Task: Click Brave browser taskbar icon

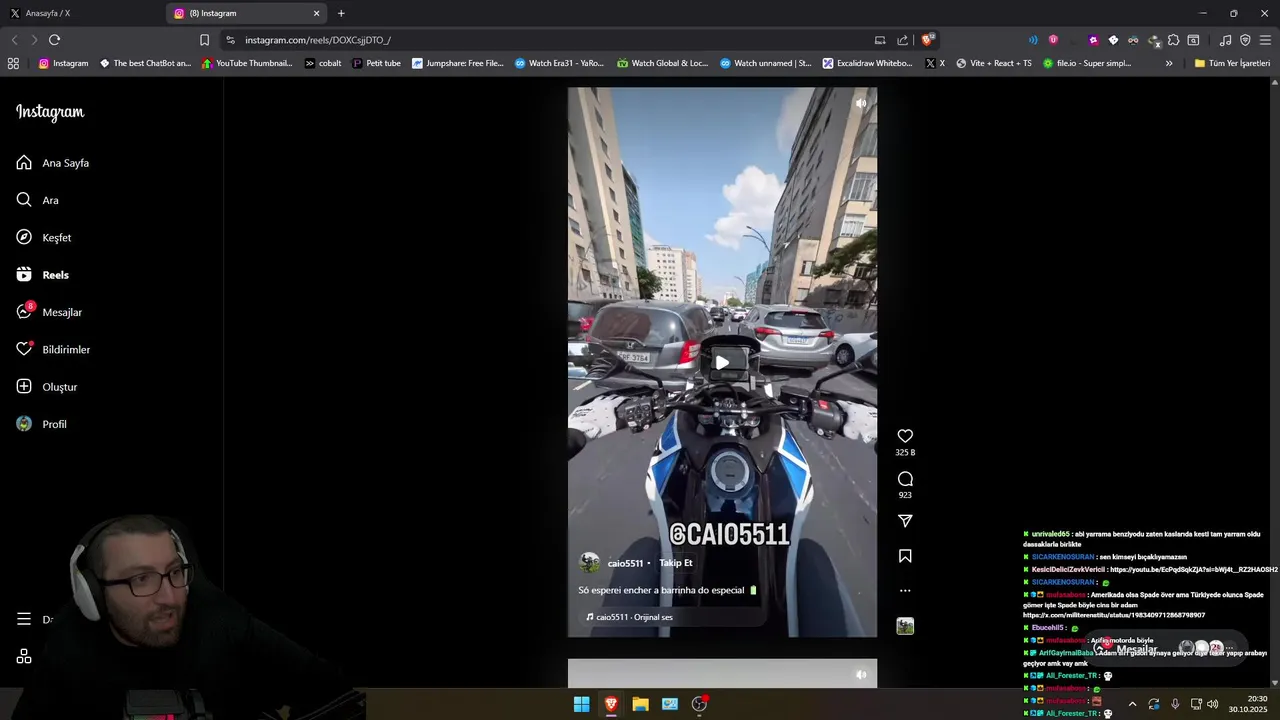Action: point(611,704)
